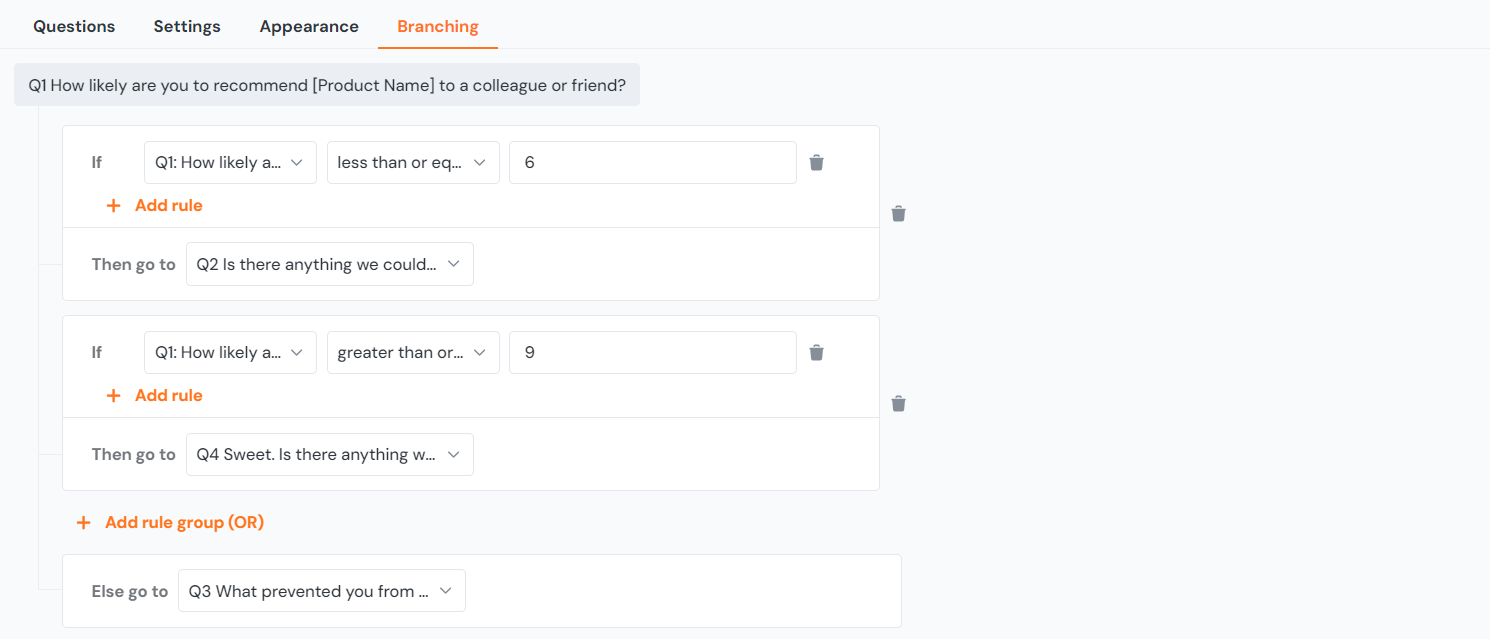The width and height of the screenshot is (1490, 639).
Task: Open the 'Then go to Q2' dropdown
Action: 330,263
